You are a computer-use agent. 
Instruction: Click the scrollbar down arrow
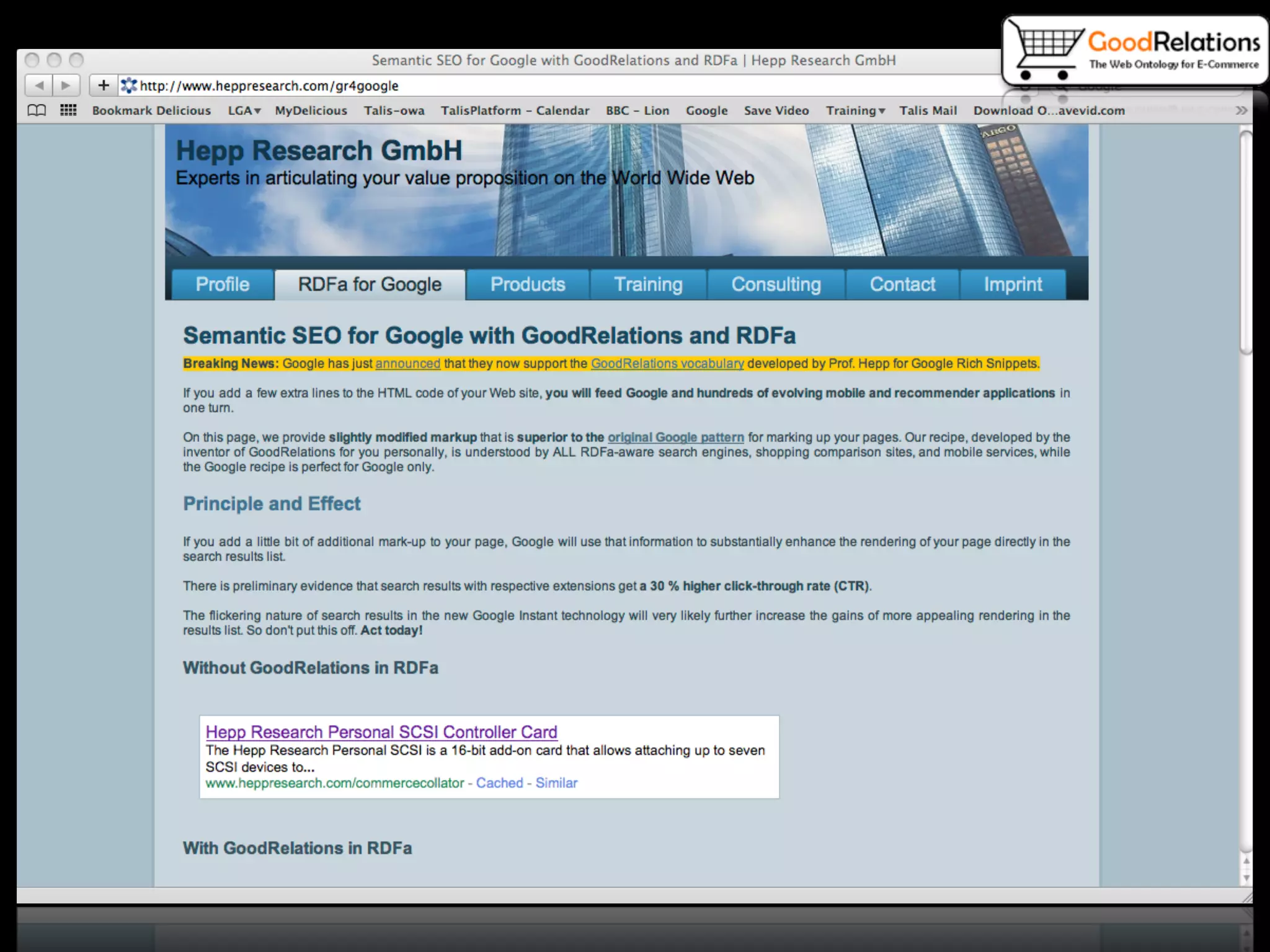click(x=1246, y=878)
